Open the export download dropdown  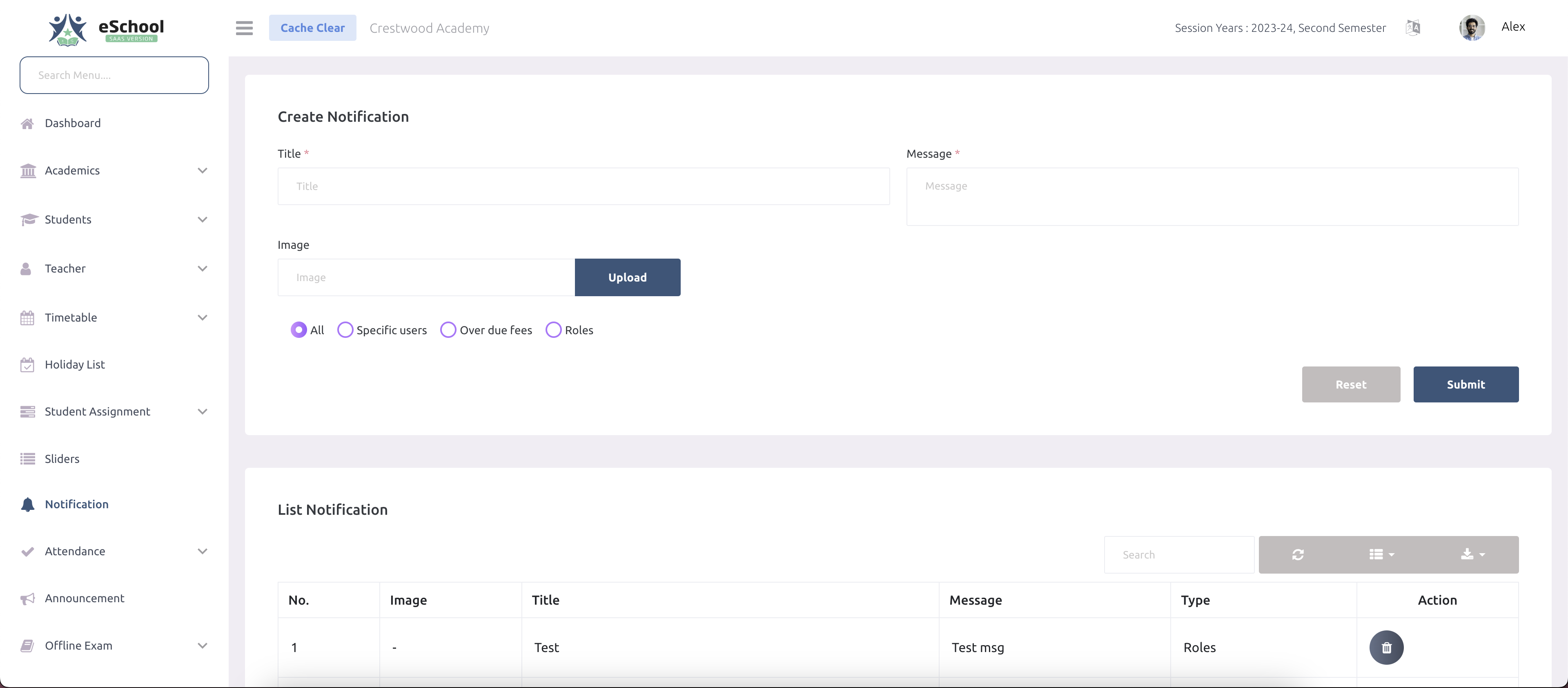point(1472,555)
